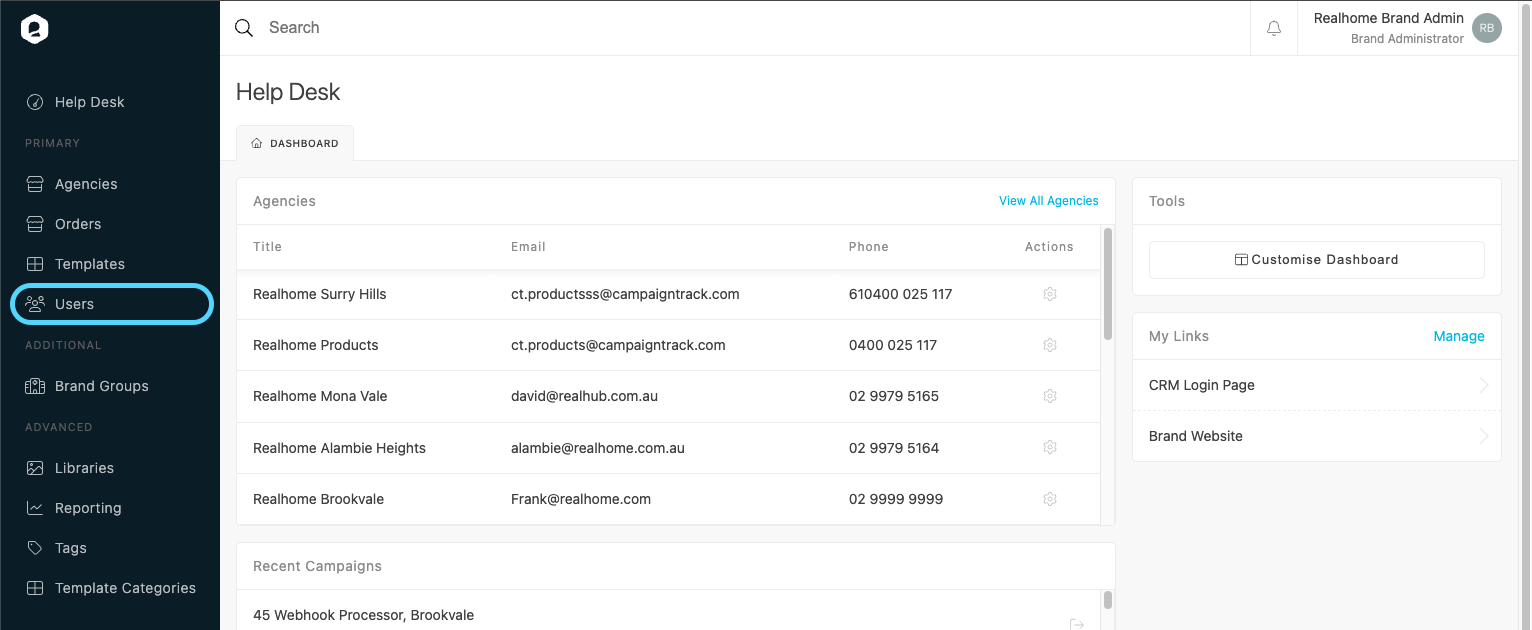Viewport: 1532px width, 630px height.
Task: Open settings gear for Realhome Products
Action: tap(1050, 345)
